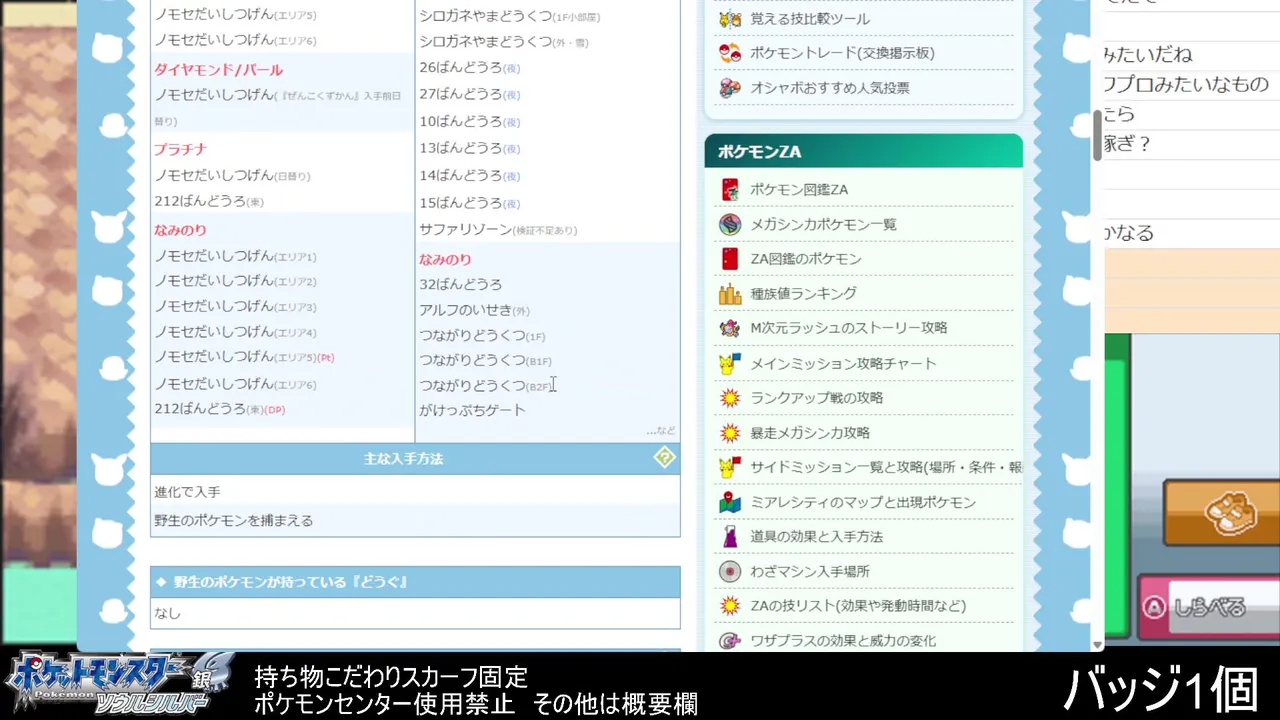Click the なし item row
This screenshot has height=720, width=1280.
[415, 613]
